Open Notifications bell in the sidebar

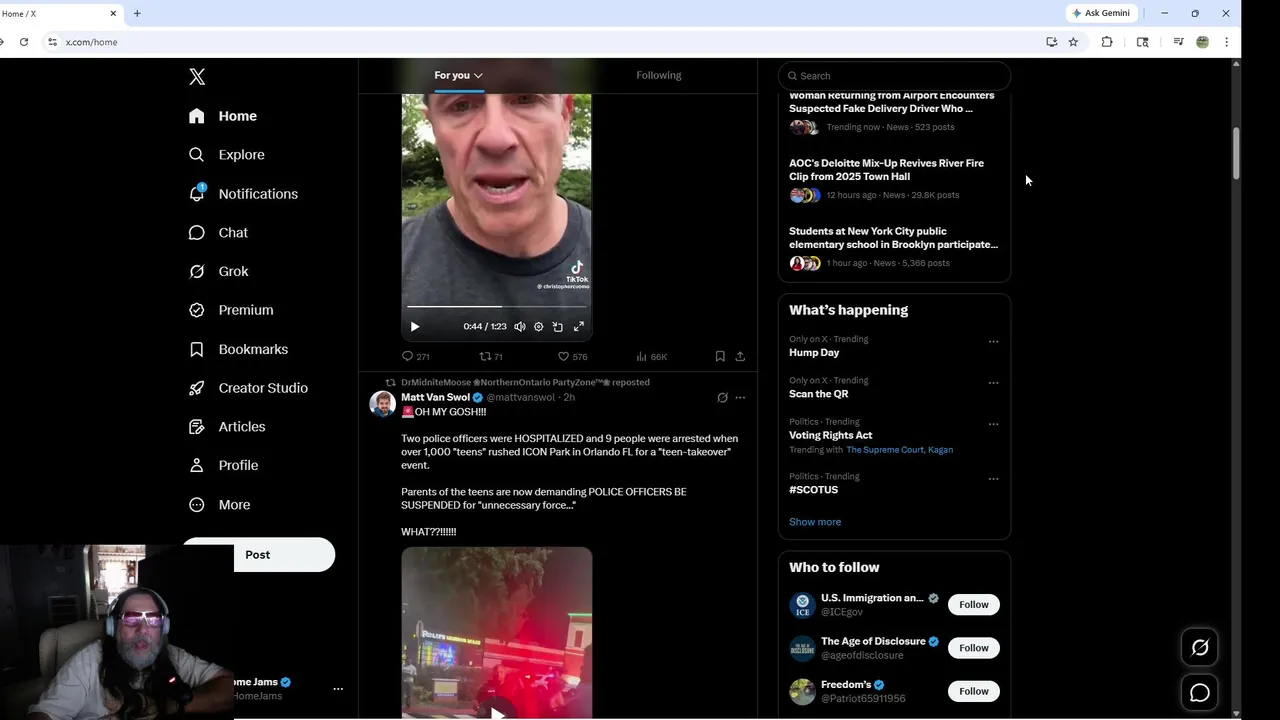243,194
